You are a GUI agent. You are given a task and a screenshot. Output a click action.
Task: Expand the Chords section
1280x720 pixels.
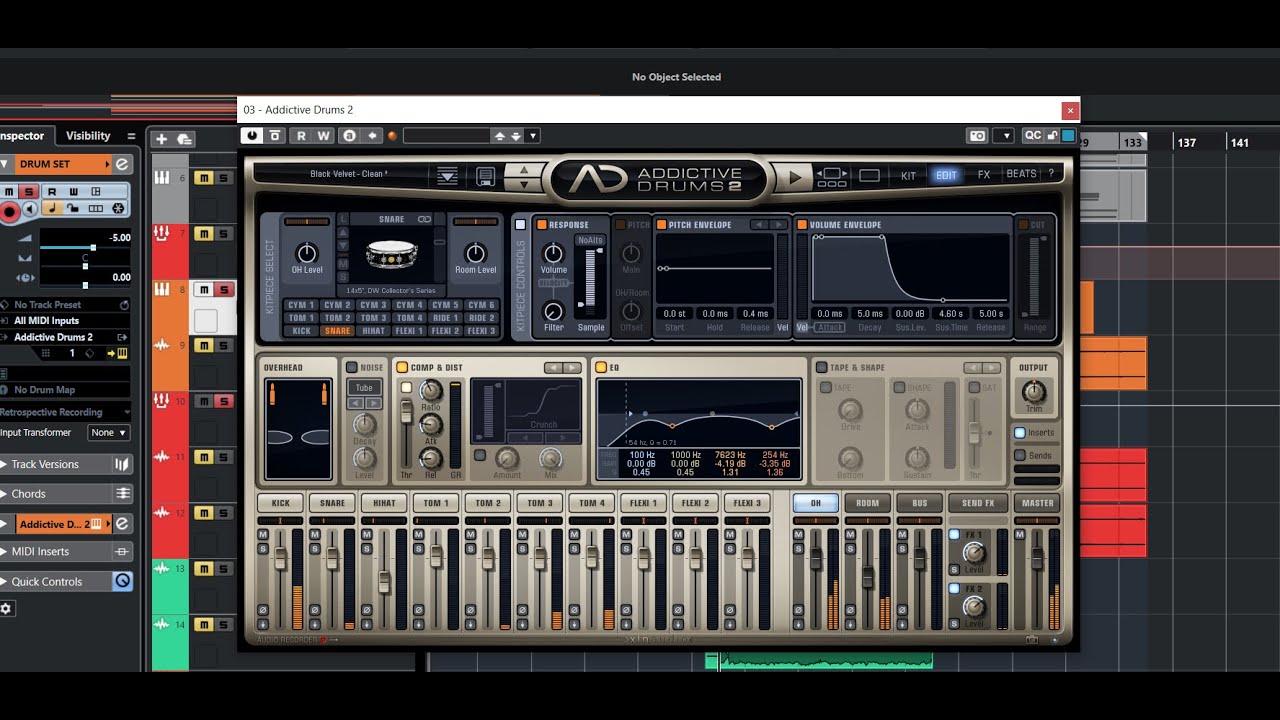[4, 494]
